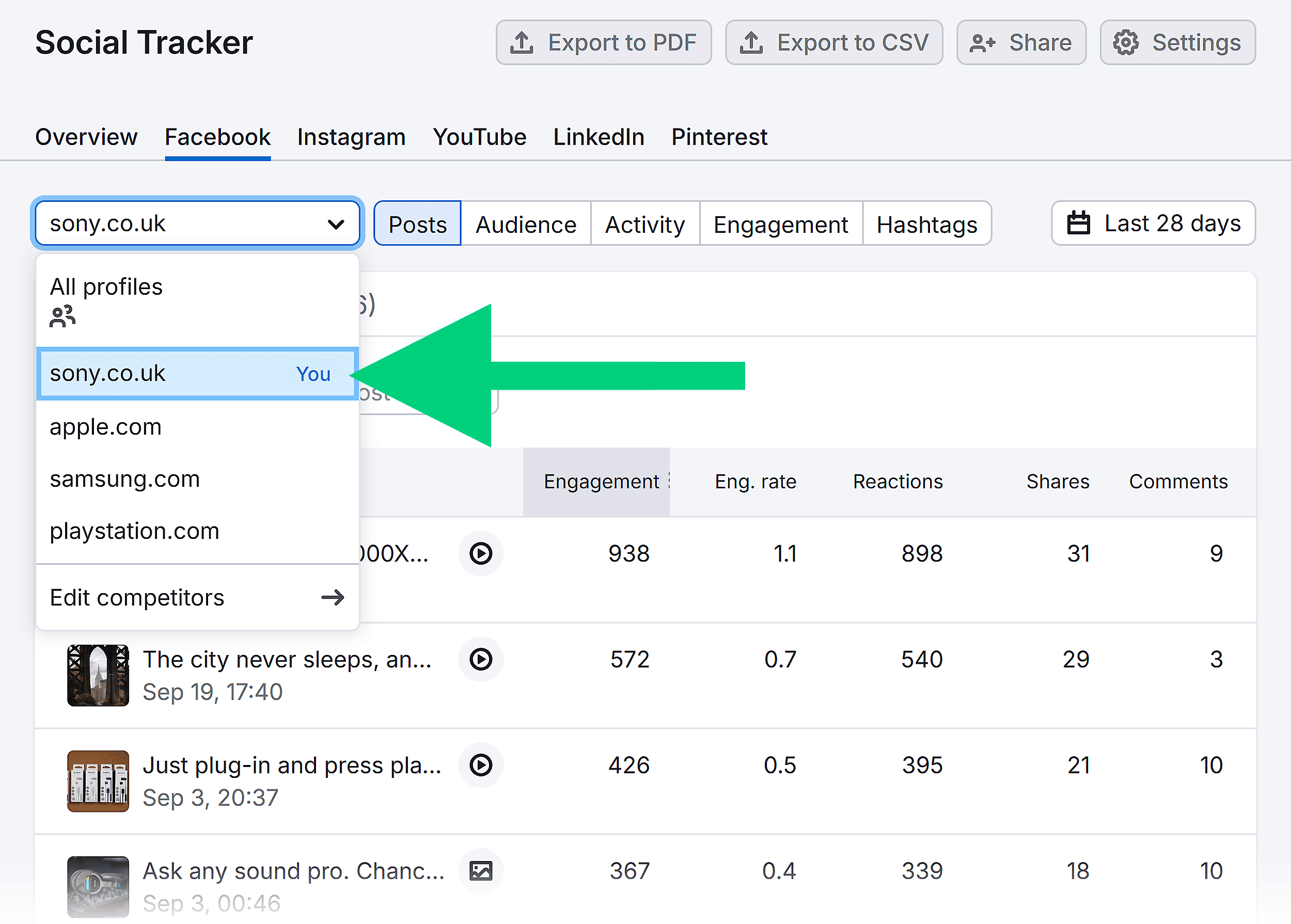Click the Hashtags filter button
1291x924 pixels.
point(927,223)
